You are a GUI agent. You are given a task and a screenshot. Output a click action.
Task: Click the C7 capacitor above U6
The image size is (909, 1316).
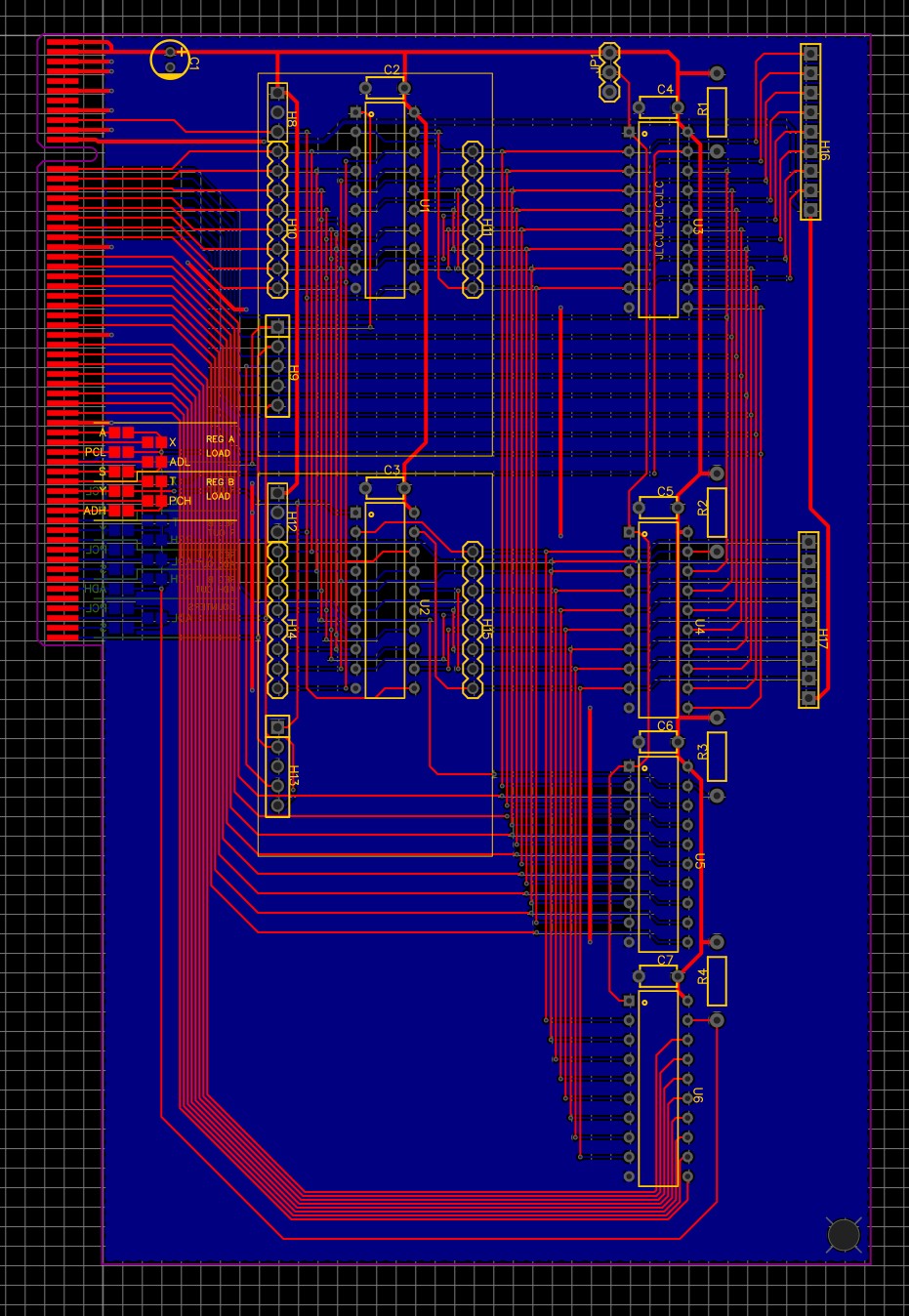659,975
